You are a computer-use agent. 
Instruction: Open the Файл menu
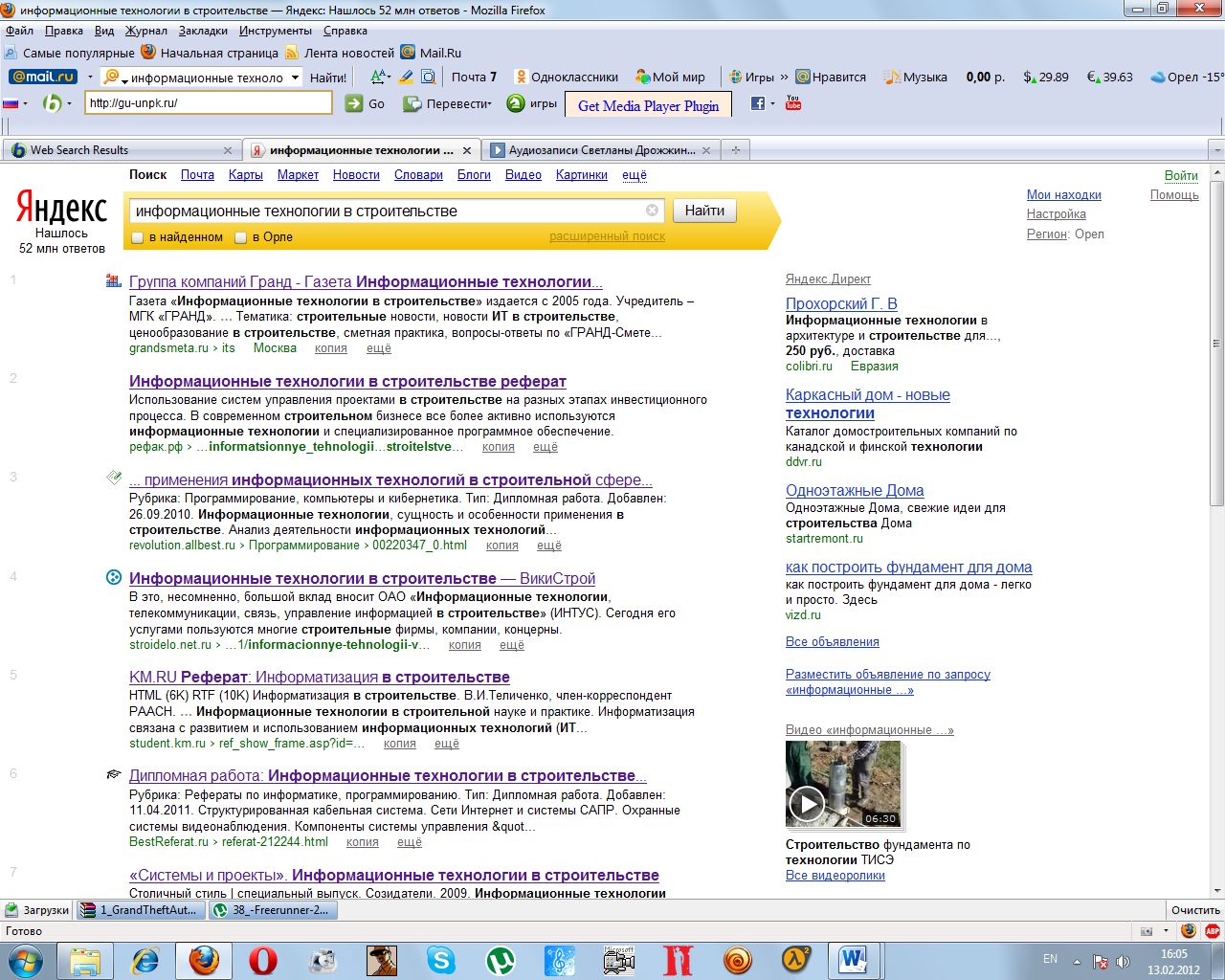(19, 31)
